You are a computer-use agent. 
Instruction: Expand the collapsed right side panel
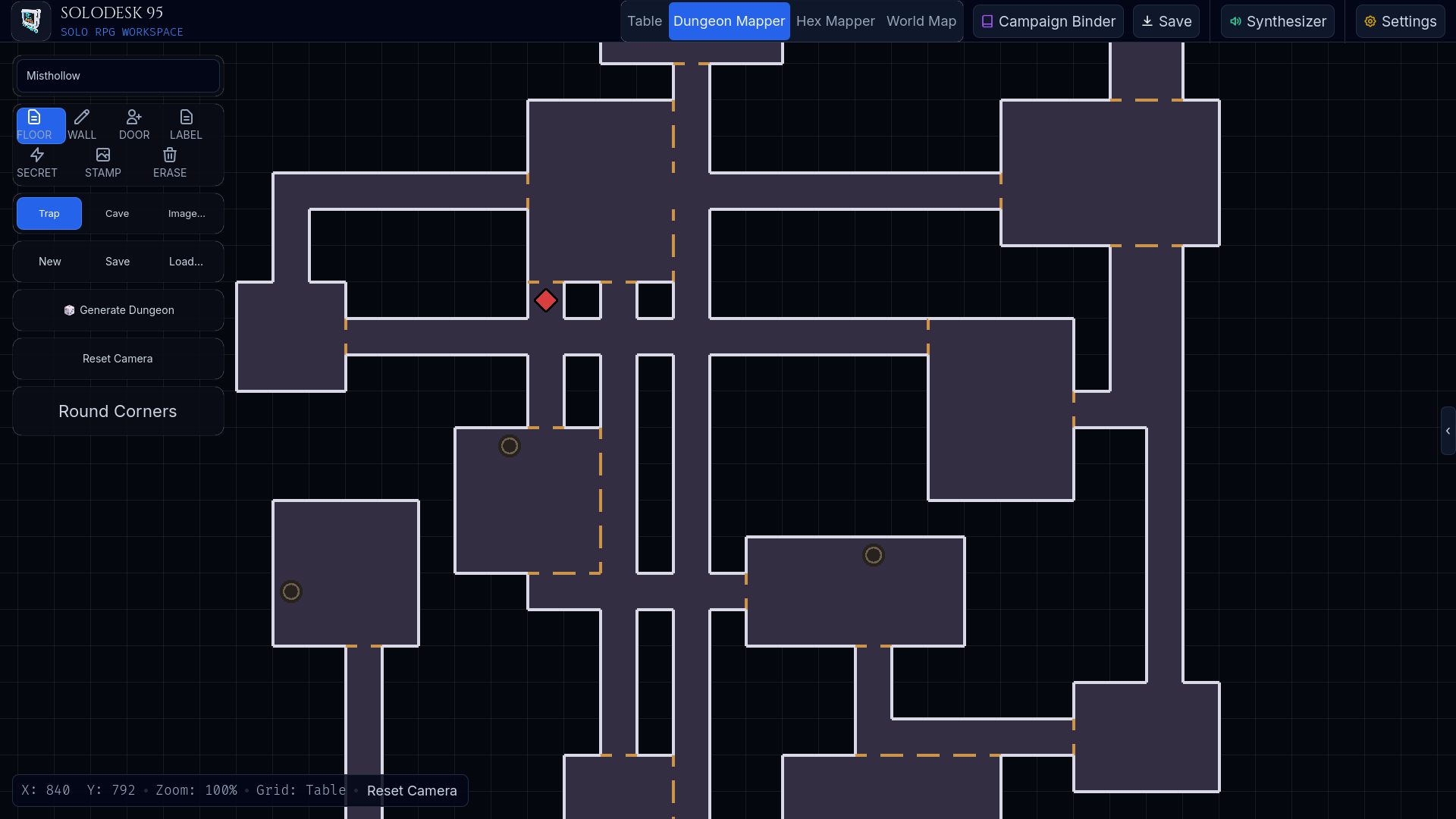[1448, 431]
